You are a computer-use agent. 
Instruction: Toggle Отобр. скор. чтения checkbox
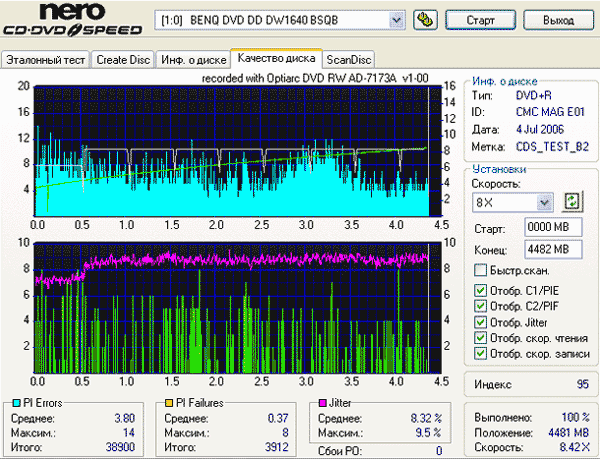coord(481,338)
